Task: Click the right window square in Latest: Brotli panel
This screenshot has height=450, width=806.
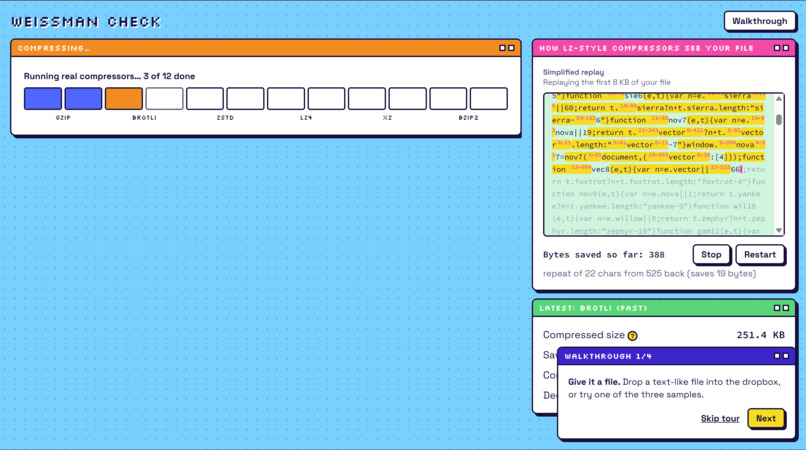Action: [x=785, y=308]
